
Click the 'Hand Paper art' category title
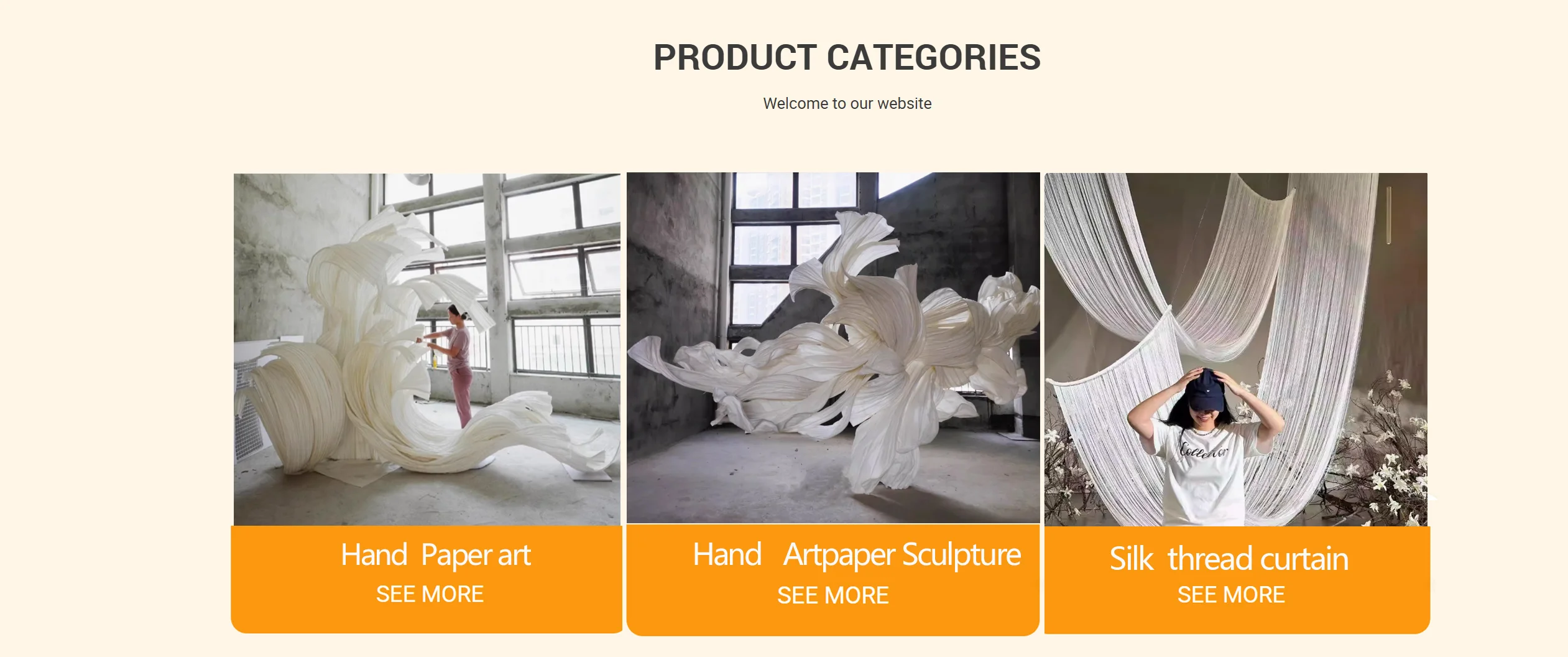[436, 555]
